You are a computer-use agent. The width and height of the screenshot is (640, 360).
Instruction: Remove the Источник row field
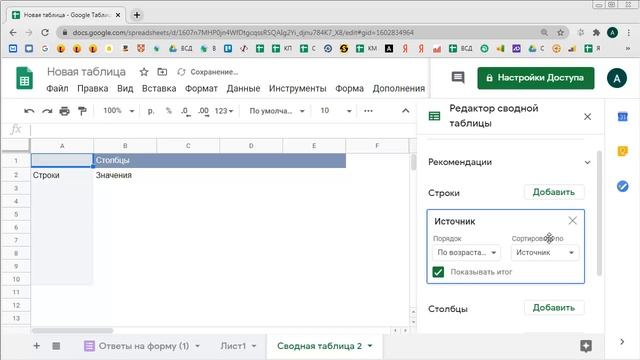point(572,221)
